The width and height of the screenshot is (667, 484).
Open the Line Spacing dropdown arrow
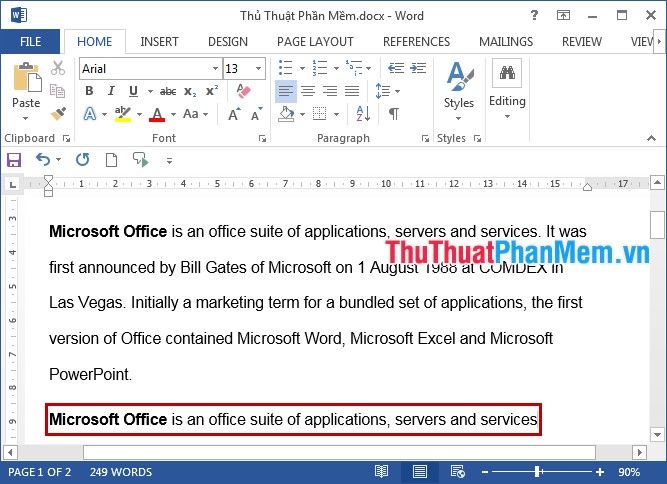coord(397,91)
